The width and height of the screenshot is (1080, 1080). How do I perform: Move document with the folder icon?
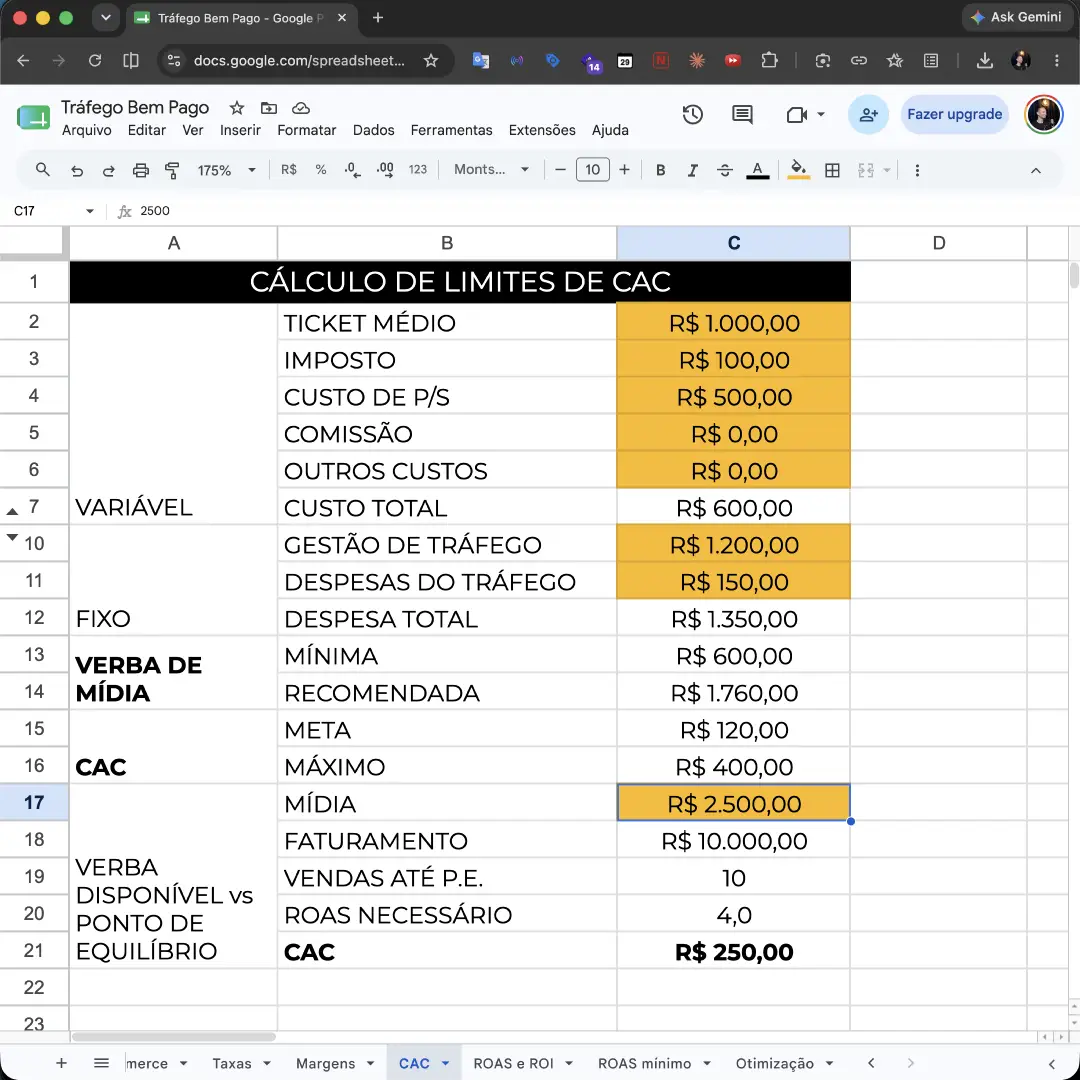tap(269, 107)
